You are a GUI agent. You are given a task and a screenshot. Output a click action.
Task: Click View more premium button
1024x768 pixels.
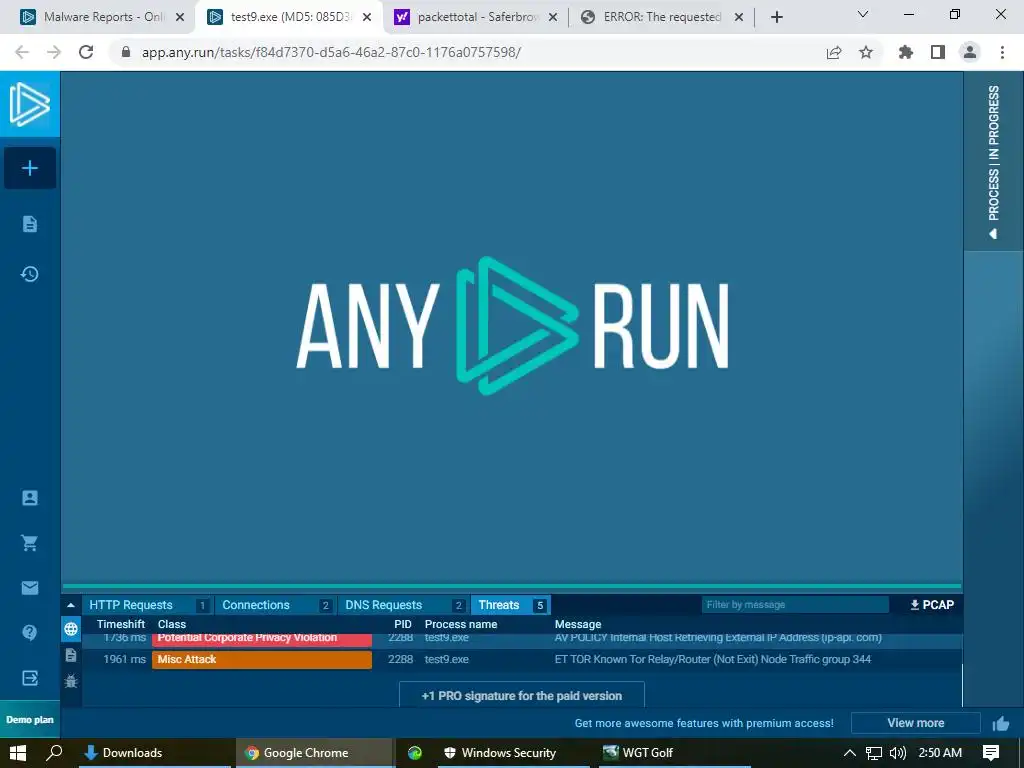[x=916, y=723]
